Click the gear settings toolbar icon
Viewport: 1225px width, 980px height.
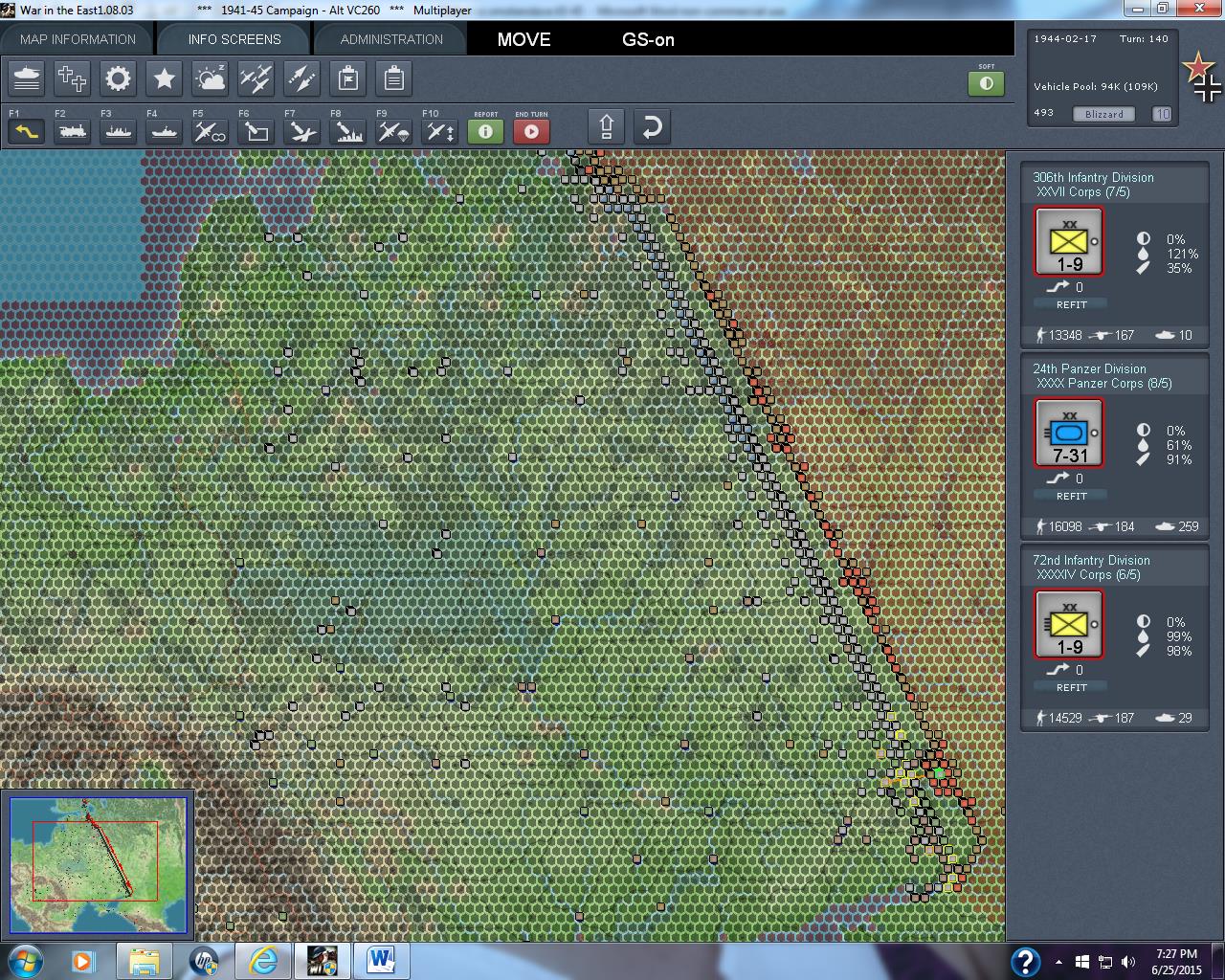(x=118, y=79)
